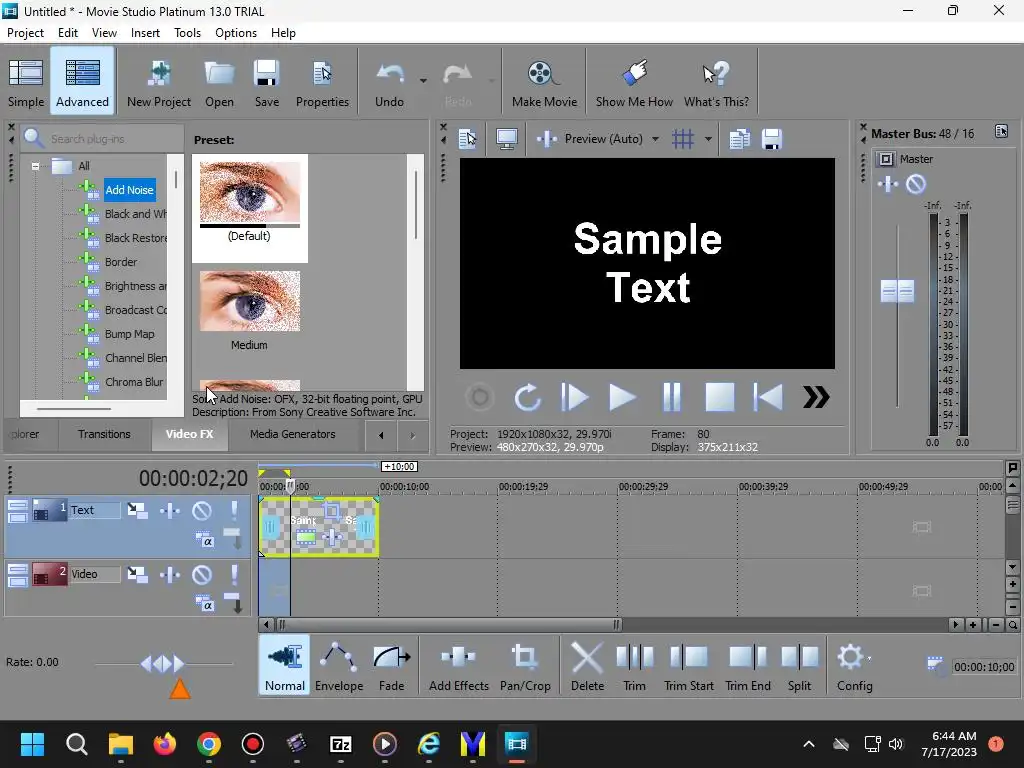1024x768 pixels.
Task: Click Trim End
Action: pos(748,665)
